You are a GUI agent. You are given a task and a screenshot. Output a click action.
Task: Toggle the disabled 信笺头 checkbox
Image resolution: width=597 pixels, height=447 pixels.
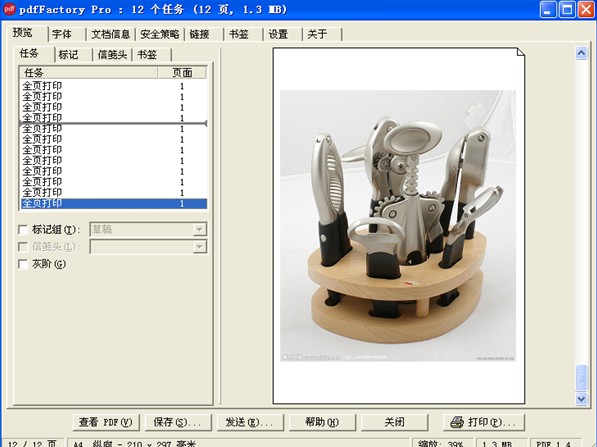[x=23, y=247]
